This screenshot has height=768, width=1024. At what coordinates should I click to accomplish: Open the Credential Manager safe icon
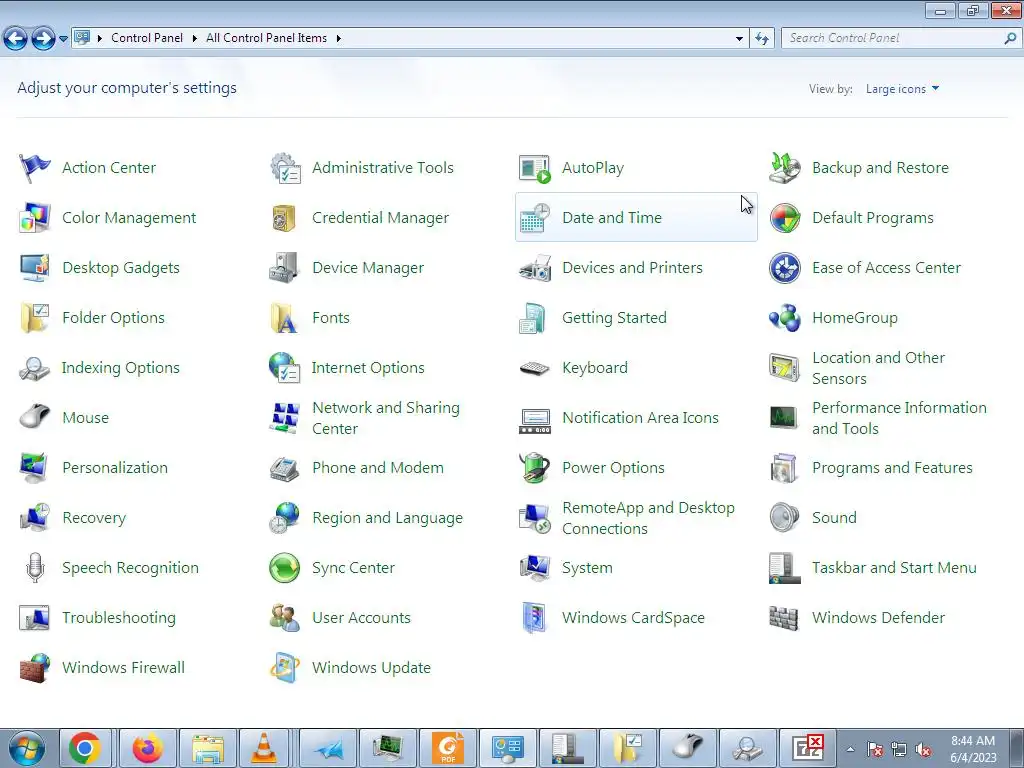click(x=285, y=218)
